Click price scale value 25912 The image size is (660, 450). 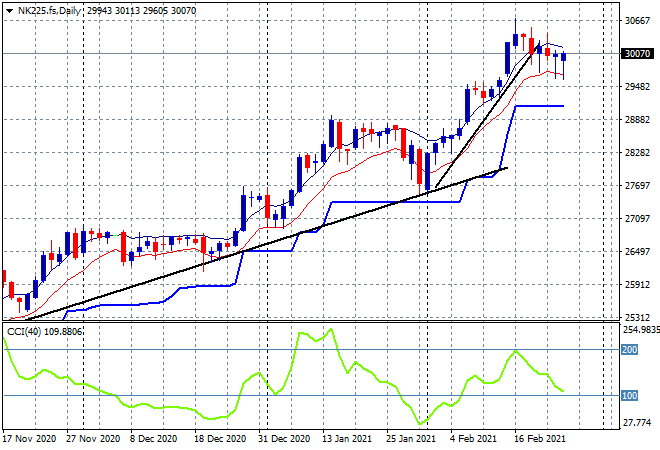(x=638, y=285)
